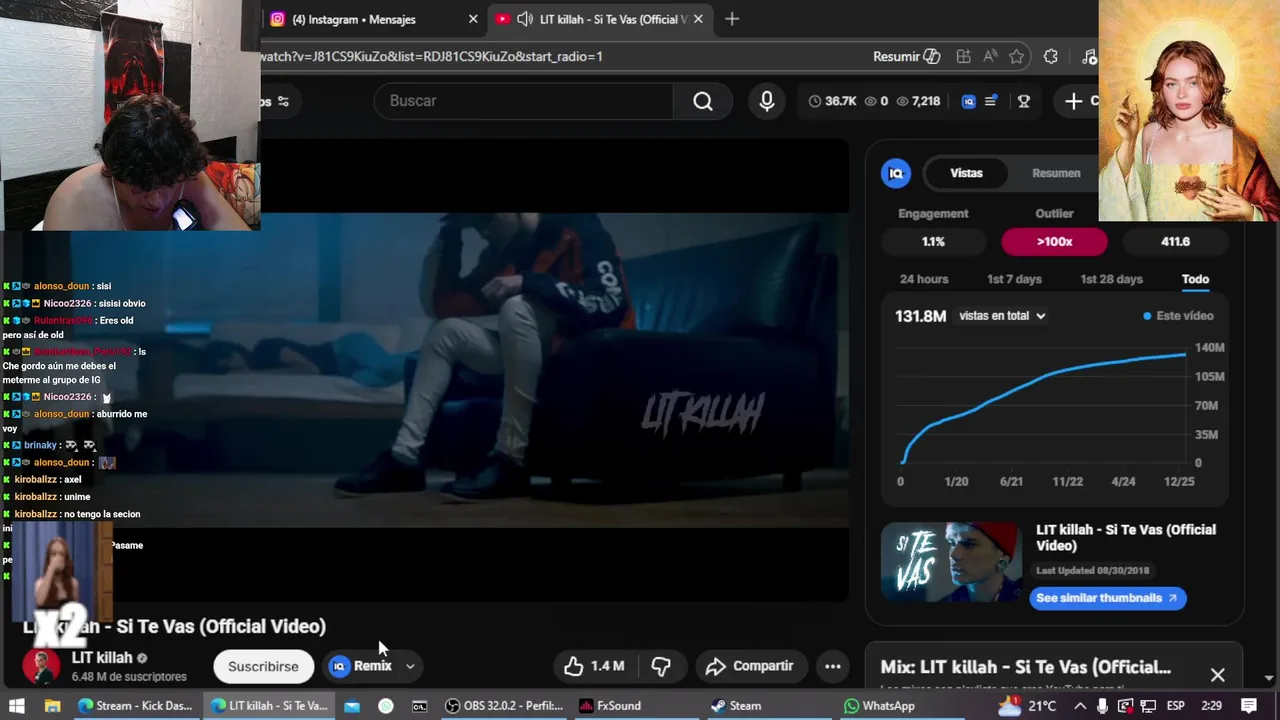The height and width of the screenshot is (720, 1280).
Task: Dislike the video with thumbs down
Action: (x=661, y=666)
